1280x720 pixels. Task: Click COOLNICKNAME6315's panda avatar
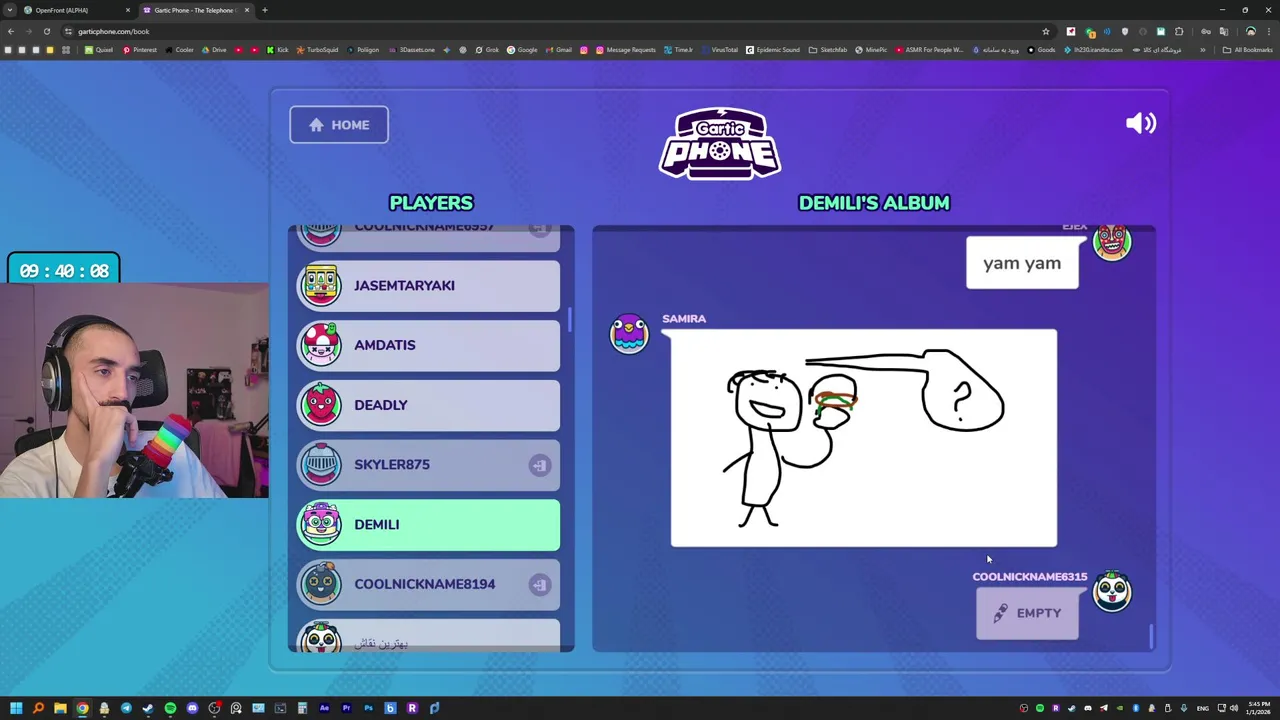tap(1112, 591)
